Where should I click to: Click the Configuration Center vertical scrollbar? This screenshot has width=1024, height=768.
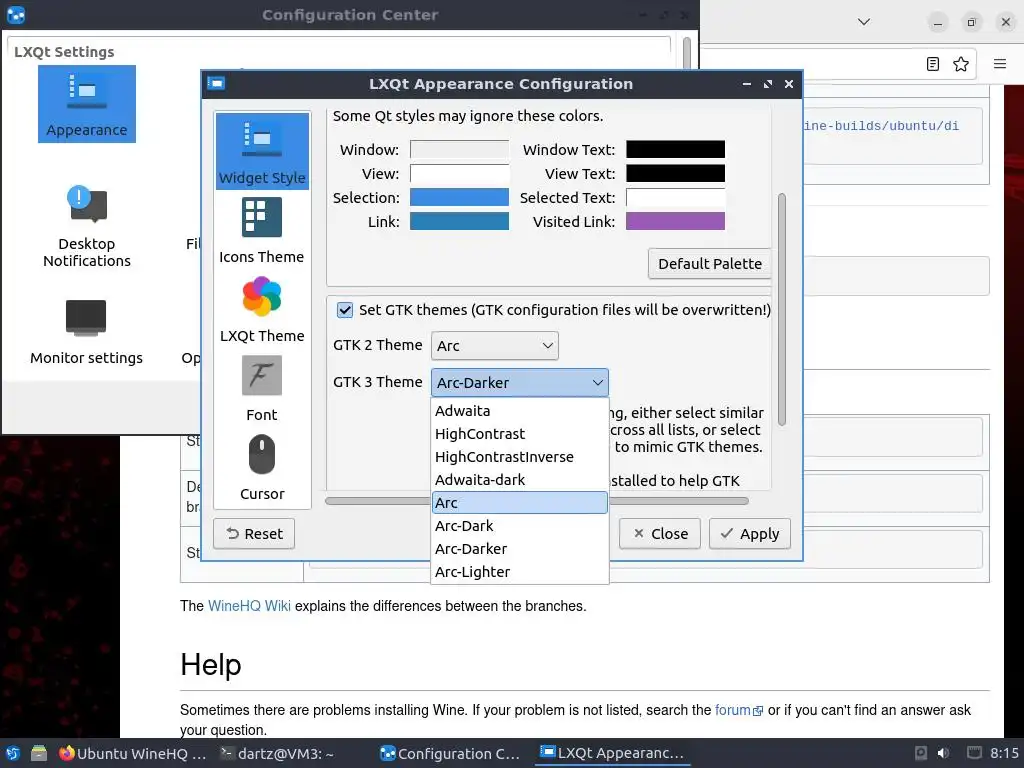[x=686, y=54]
